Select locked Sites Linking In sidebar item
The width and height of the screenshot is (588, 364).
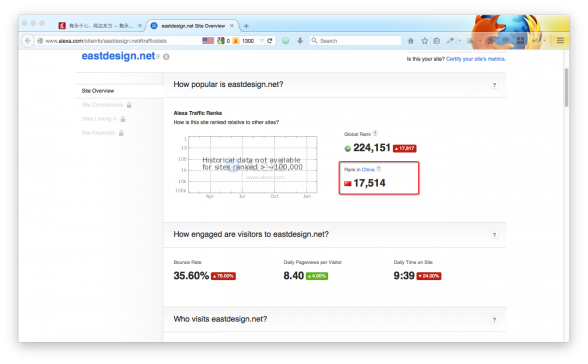click(99, 119)
